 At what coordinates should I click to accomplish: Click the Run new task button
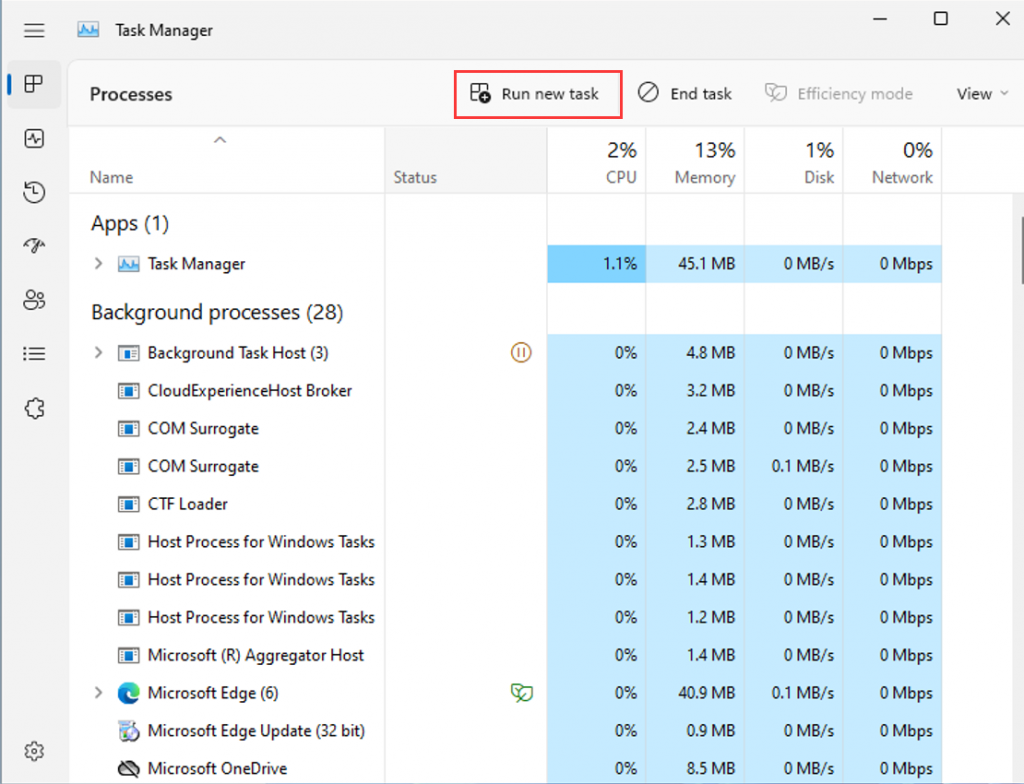click(537, 93)
